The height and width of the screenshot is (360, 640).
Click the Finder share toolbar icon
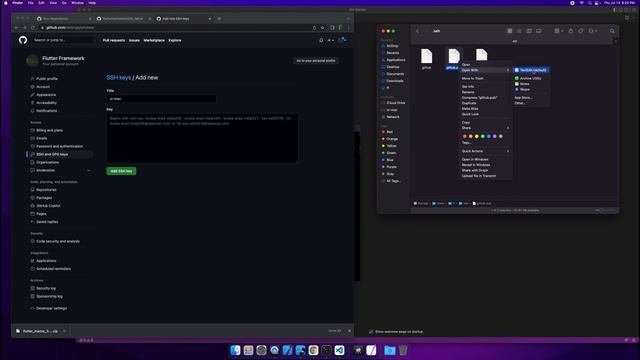click(571, 31)
